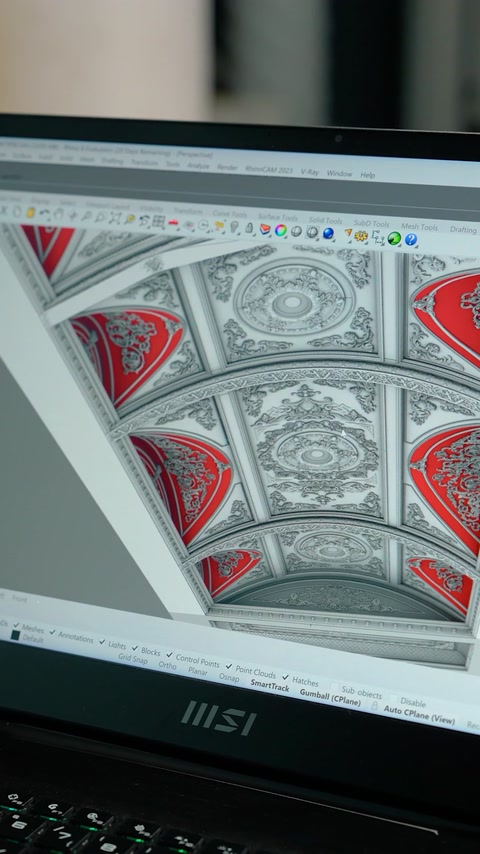Screen dimensions: 480x854
Task: Click the Default layer color swatch
Action: (x=15, y=635)
